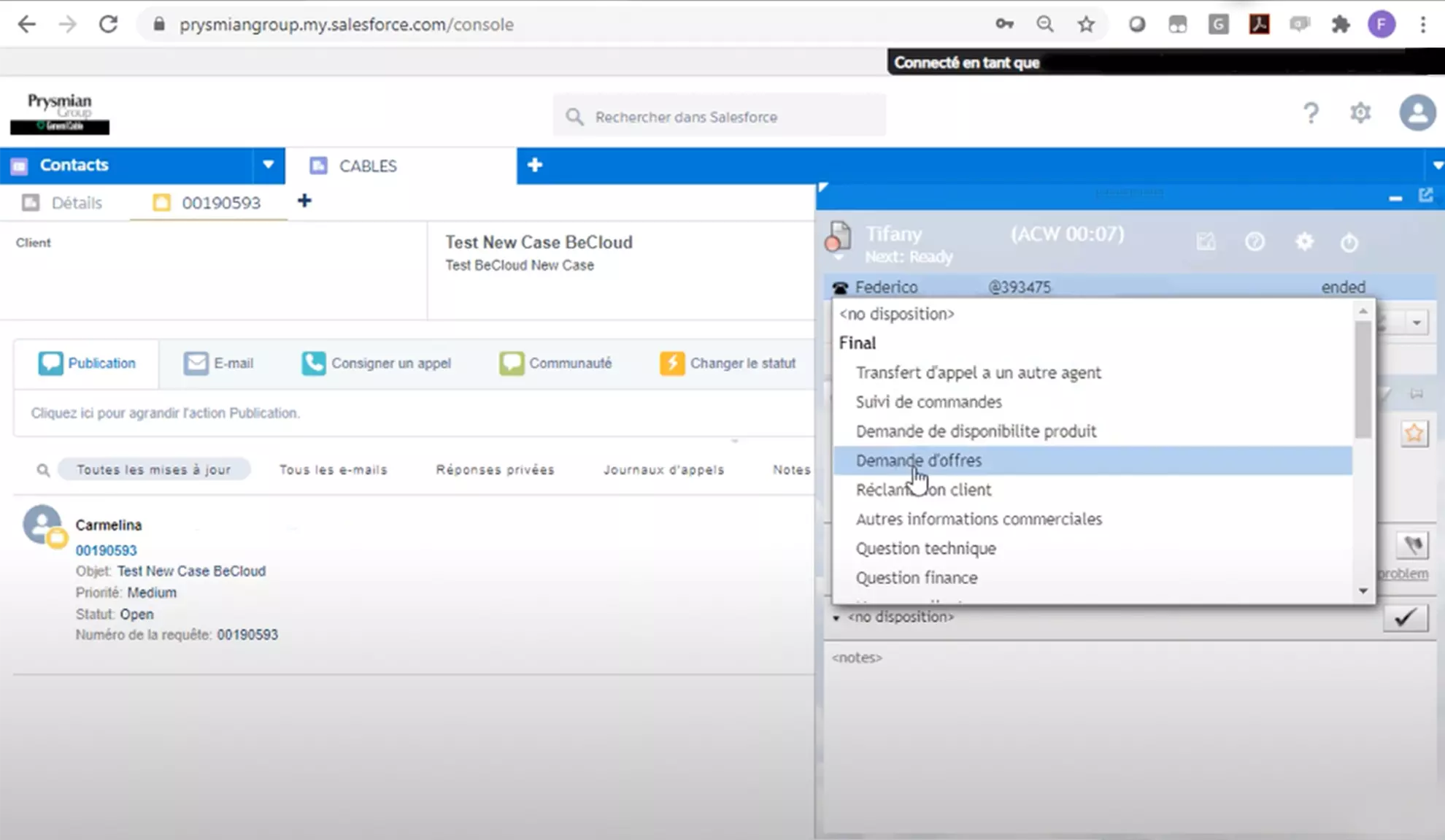Screen dimensions: 1445x840
Task: Filter feed by Tous les e-mails
Action: click(x=334, y=469)
